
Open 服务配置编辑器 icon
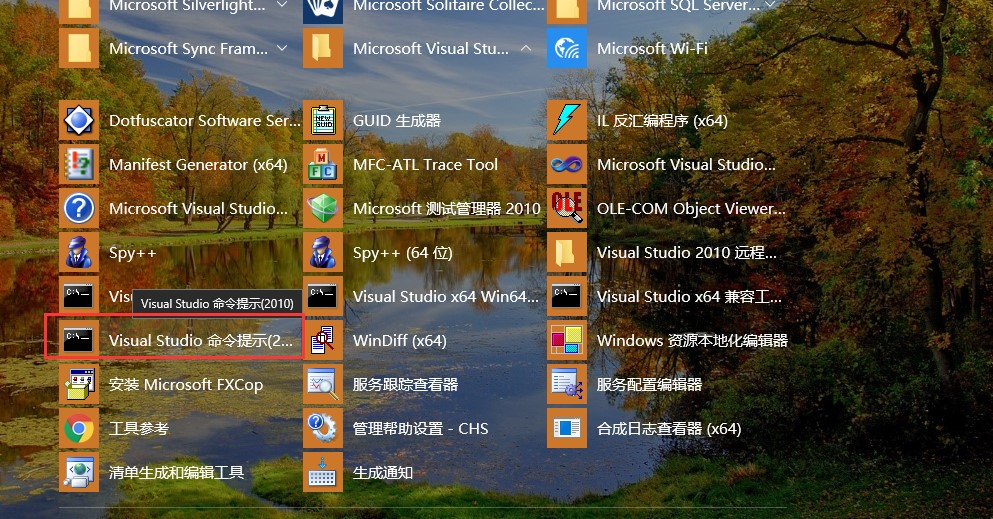click(x=567, y=384)
